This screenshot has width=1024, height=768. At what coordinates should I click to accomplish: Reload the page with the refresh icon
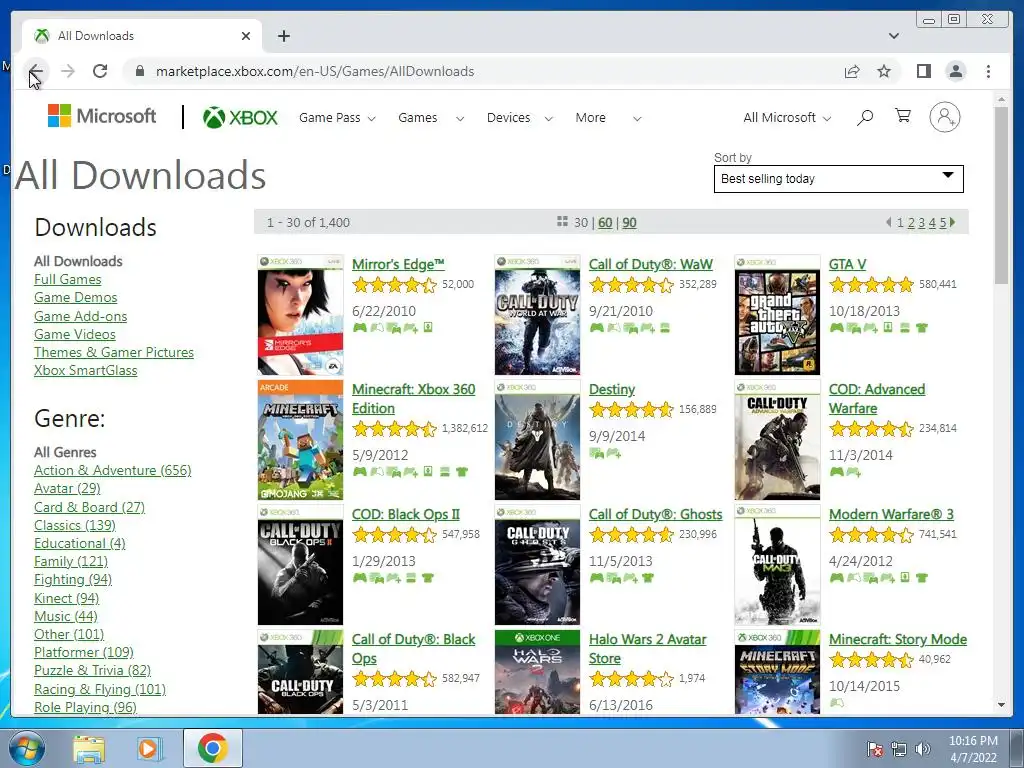[100, 71]
